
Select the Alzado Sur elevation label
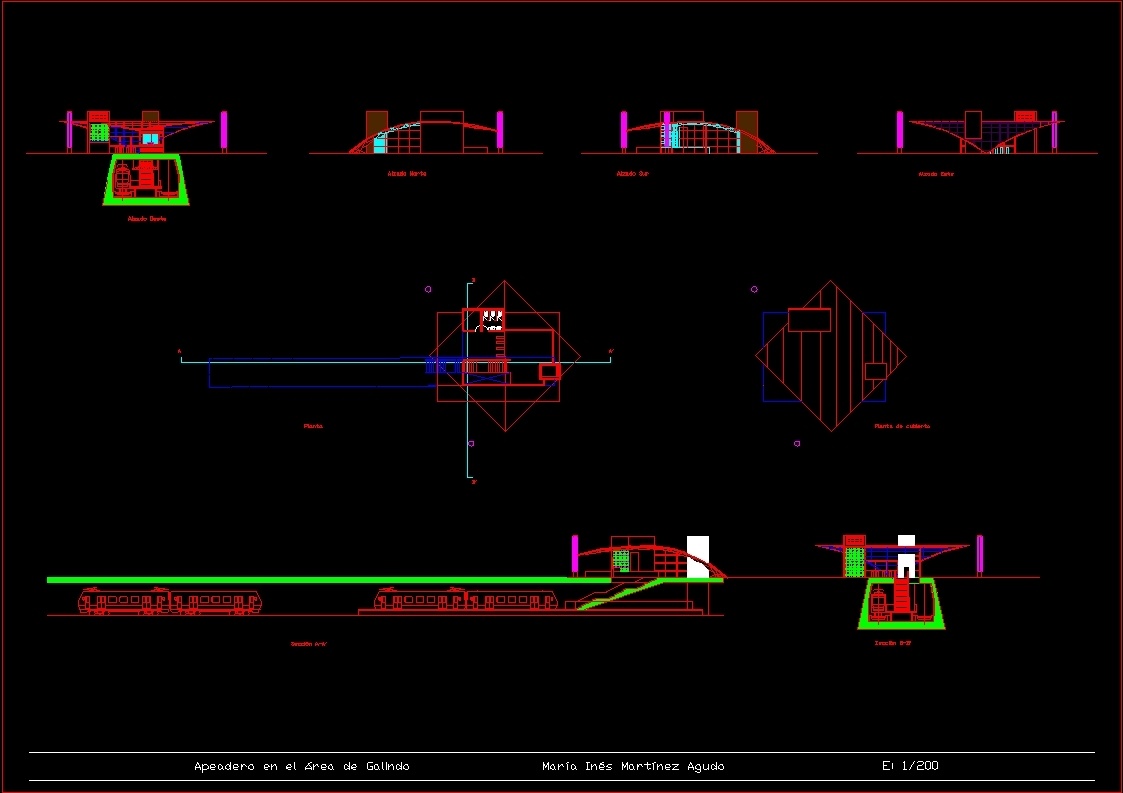pos(630,173)
